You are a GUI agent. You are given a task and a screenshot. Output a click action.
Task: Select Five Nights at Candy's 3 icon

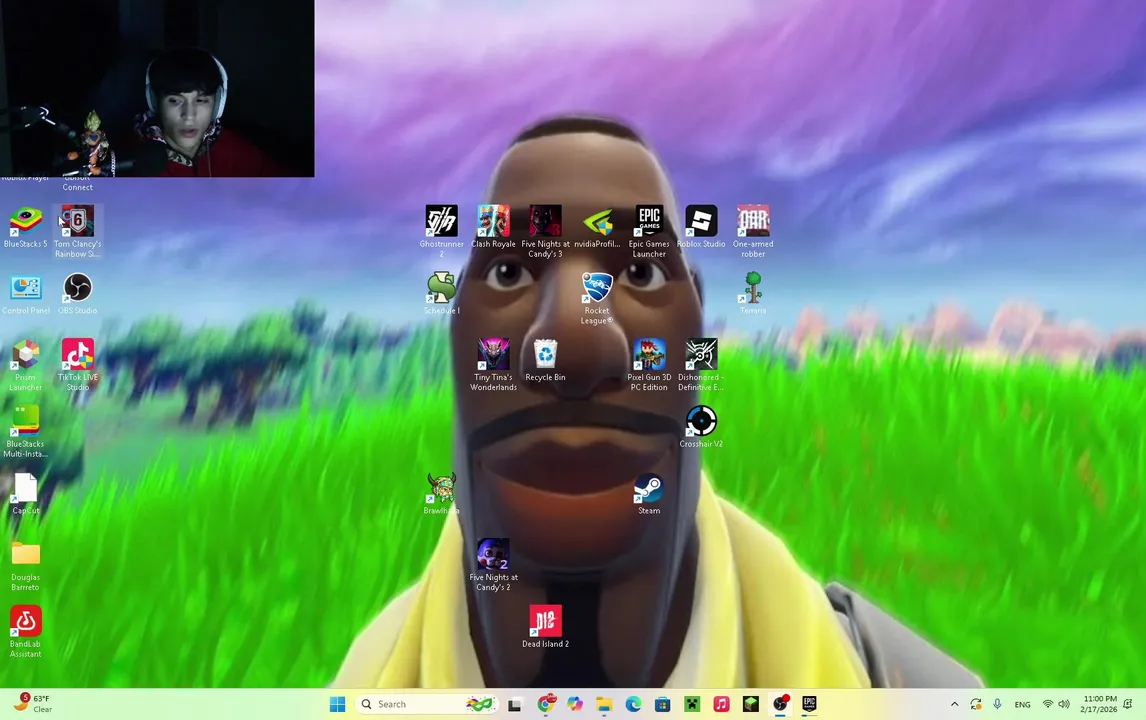coord(545,232)
